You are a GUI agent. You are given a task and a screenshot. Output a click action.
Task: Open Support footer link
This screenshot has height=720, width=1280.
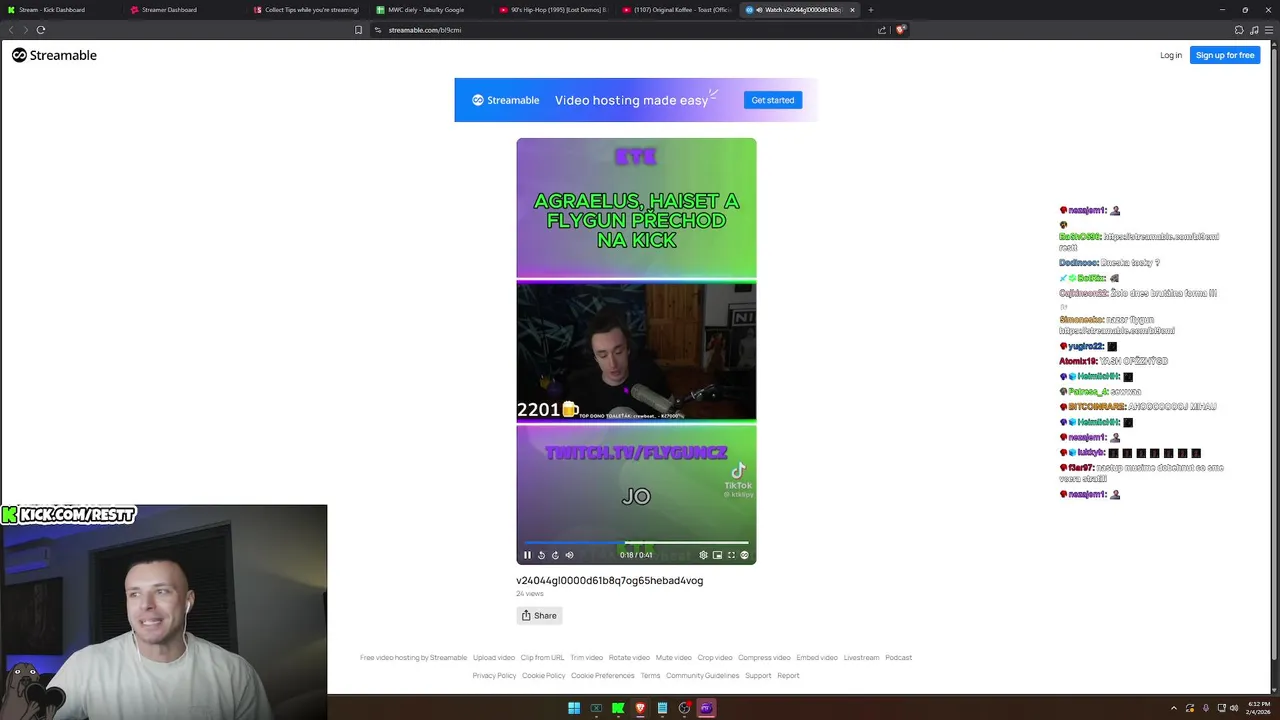[x=758, y=676]
